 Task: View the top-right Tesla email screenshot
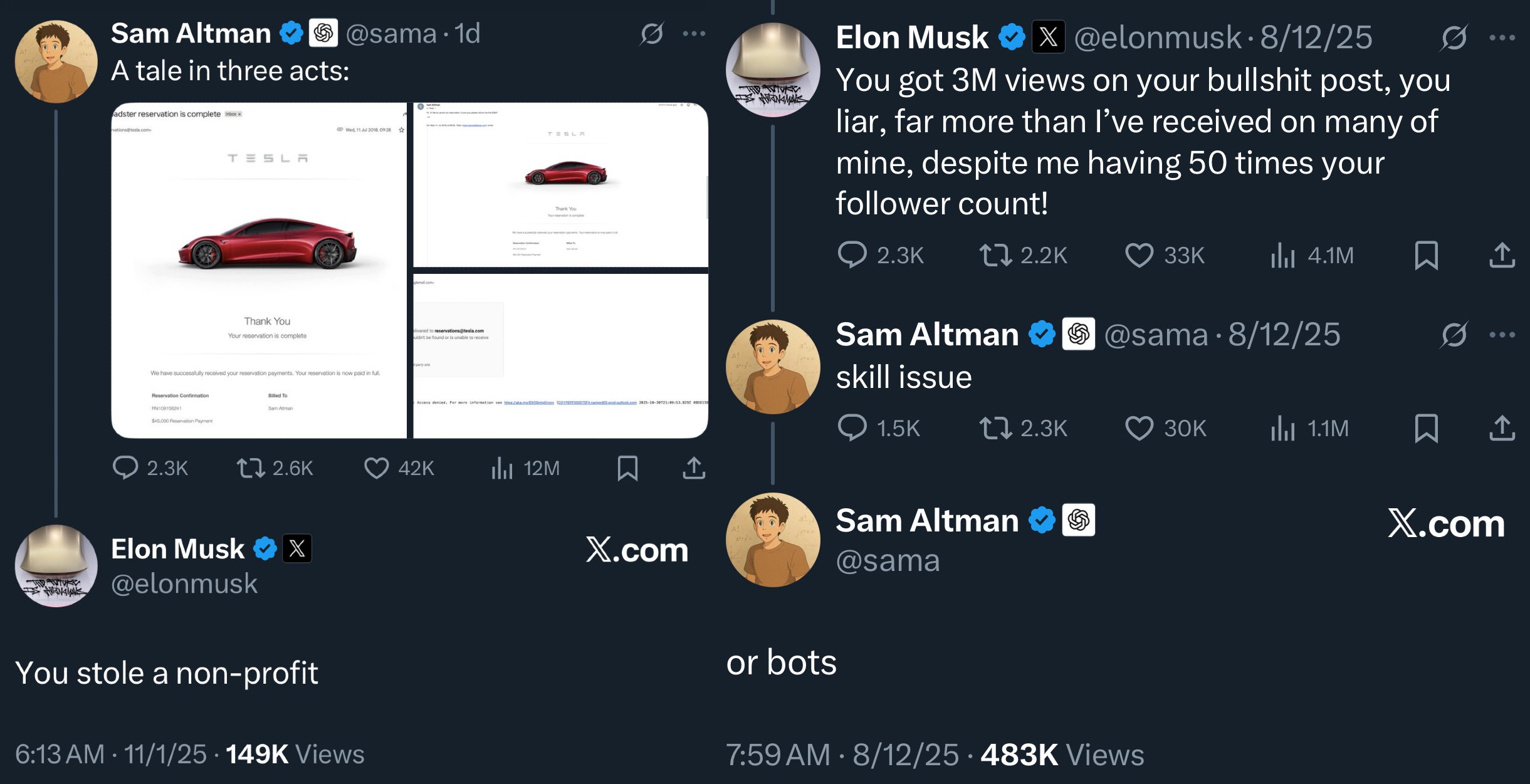pos(560,185)
